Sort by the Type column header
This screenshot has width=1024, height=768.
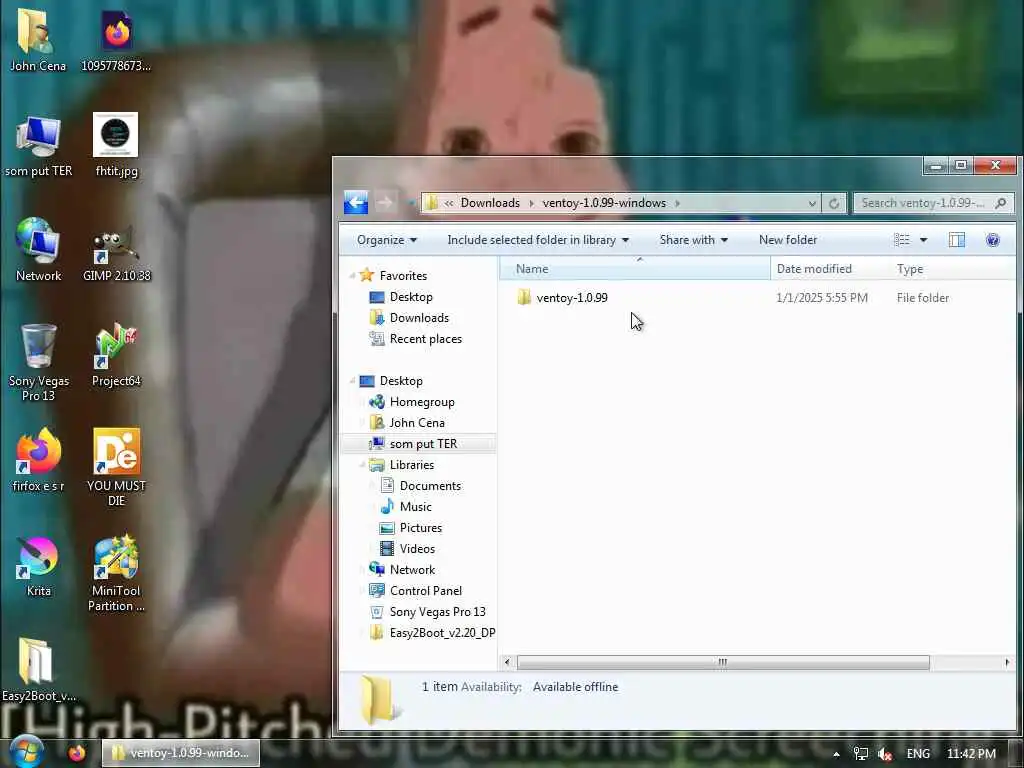click(953, 269)
